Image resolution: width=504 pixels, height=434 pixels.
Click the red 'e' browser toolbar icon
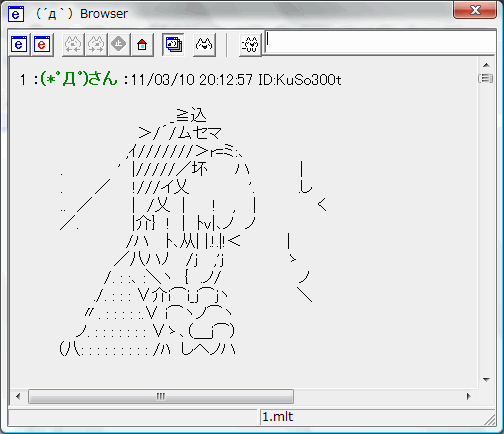pyautogui.click(x=42, y=44)
